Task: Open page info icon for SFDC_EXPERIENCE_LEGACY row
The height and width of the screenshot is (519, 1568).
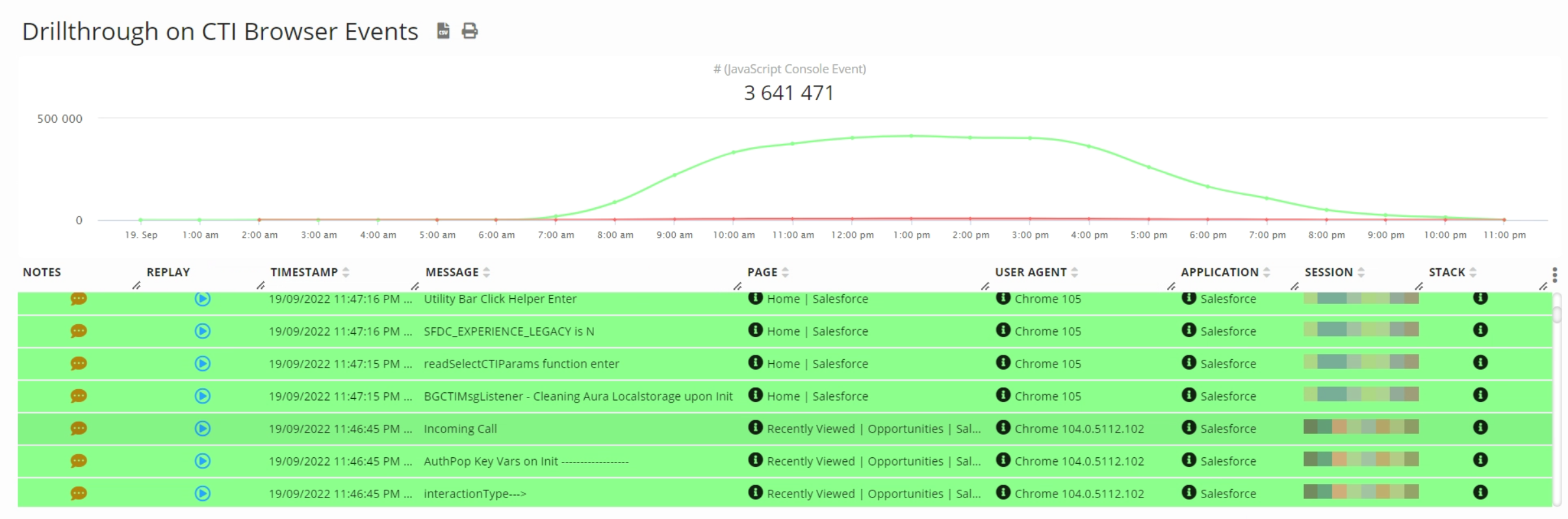Action: (x=755, y=330)
